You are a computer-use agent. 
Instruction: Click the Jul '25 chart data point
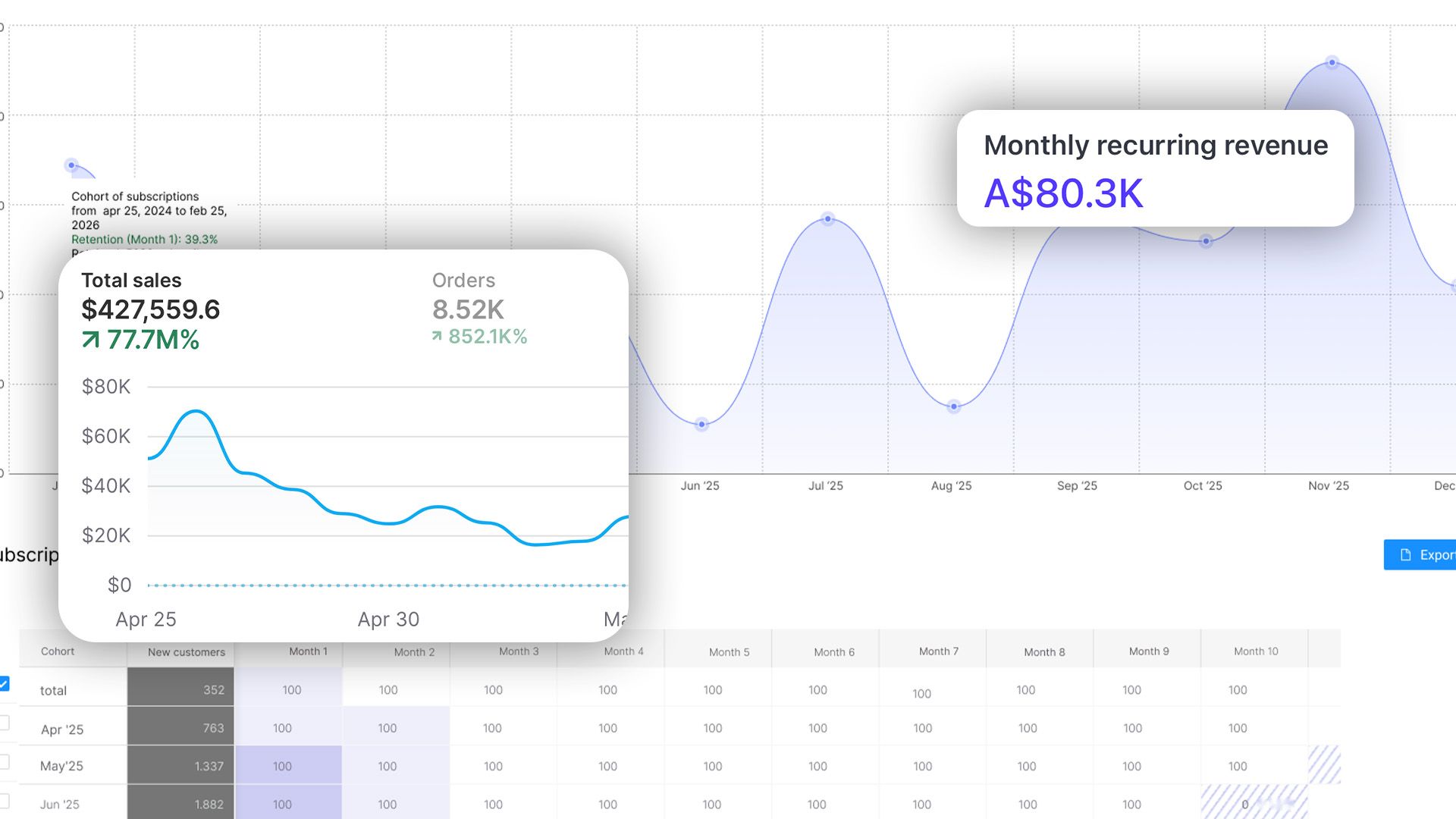point(827,219)
